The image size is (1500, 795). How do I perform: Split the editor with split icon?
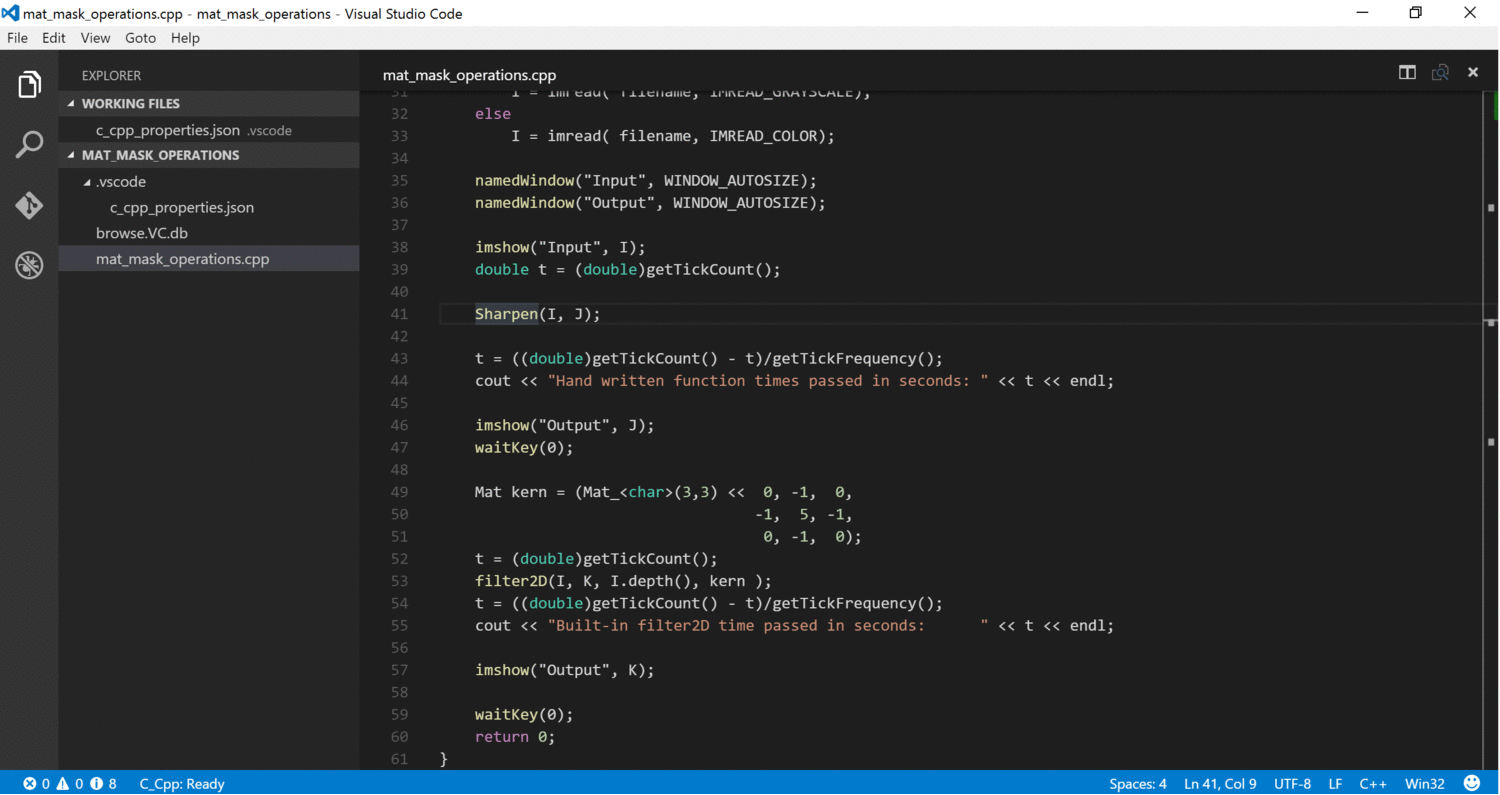(1407, 72)
